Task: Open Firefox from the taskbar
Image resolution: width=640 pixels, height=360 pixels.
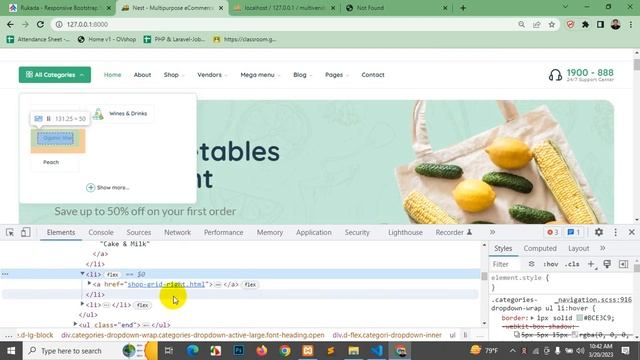Action: pos(261,351)
